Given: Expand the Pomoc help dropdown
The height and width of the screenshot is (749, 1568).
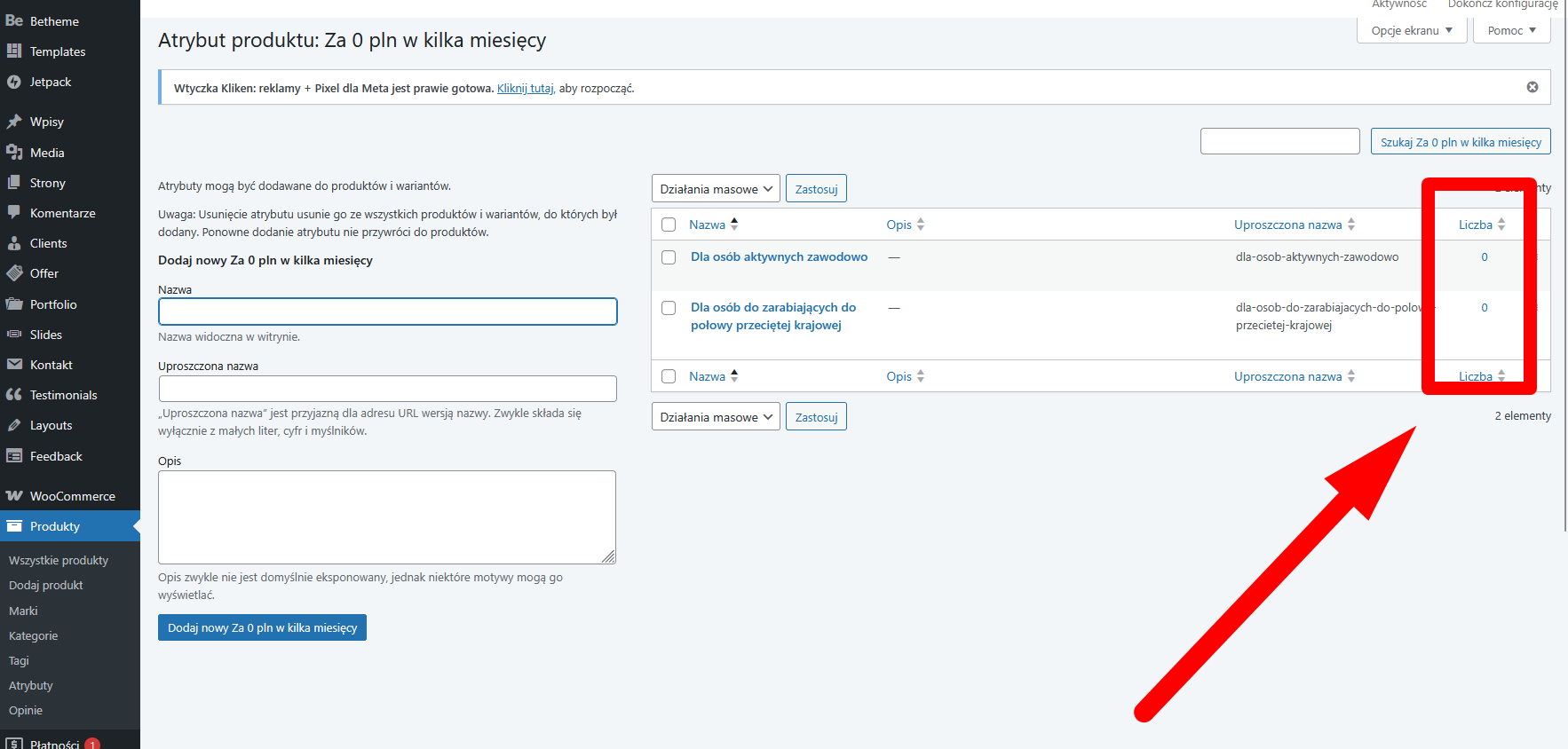Looking at the screenshot, I should pyautogui.click(x=1511, y=30).
